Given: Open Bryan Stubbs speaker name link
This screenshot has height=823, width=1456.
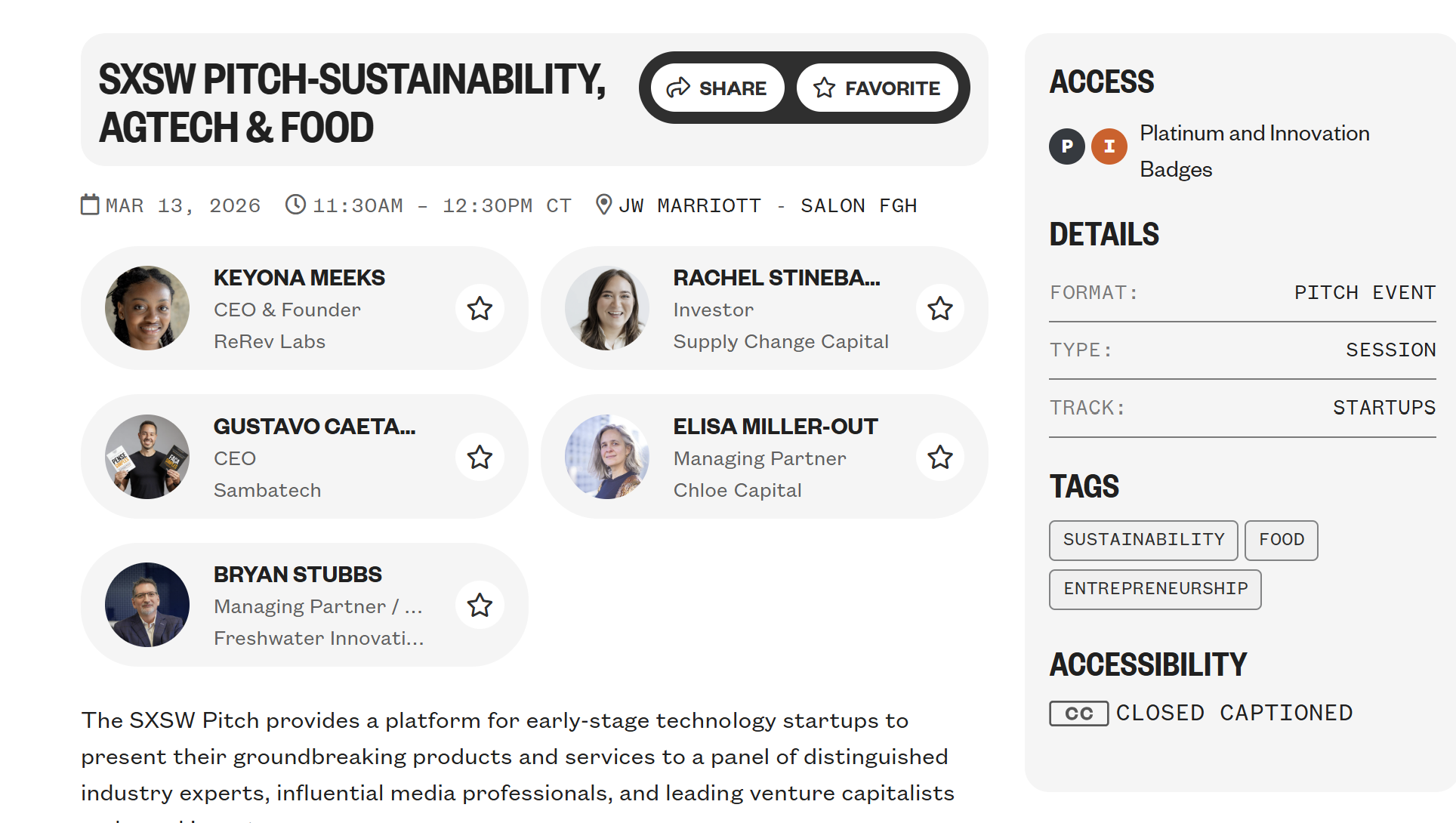Looking at the screenshot, I should tap(298, 575).
